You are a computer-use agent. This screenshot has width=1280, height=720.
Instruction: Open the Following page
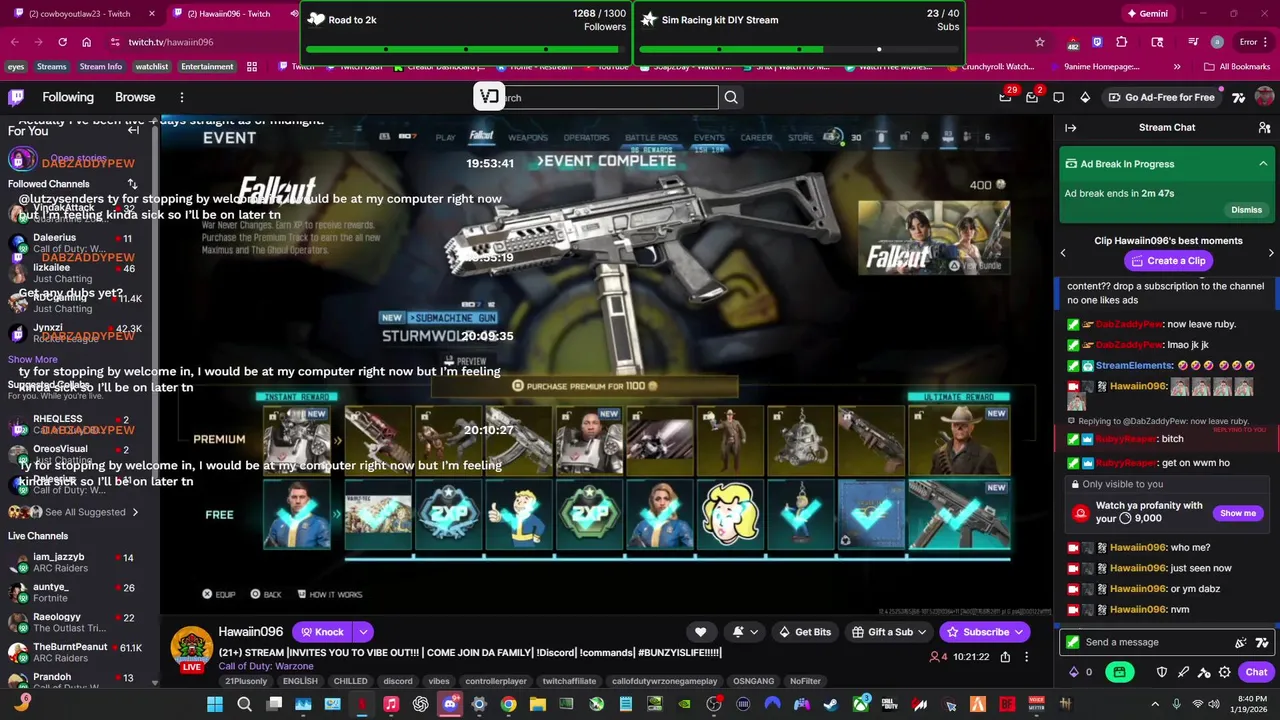coord(68,97)
